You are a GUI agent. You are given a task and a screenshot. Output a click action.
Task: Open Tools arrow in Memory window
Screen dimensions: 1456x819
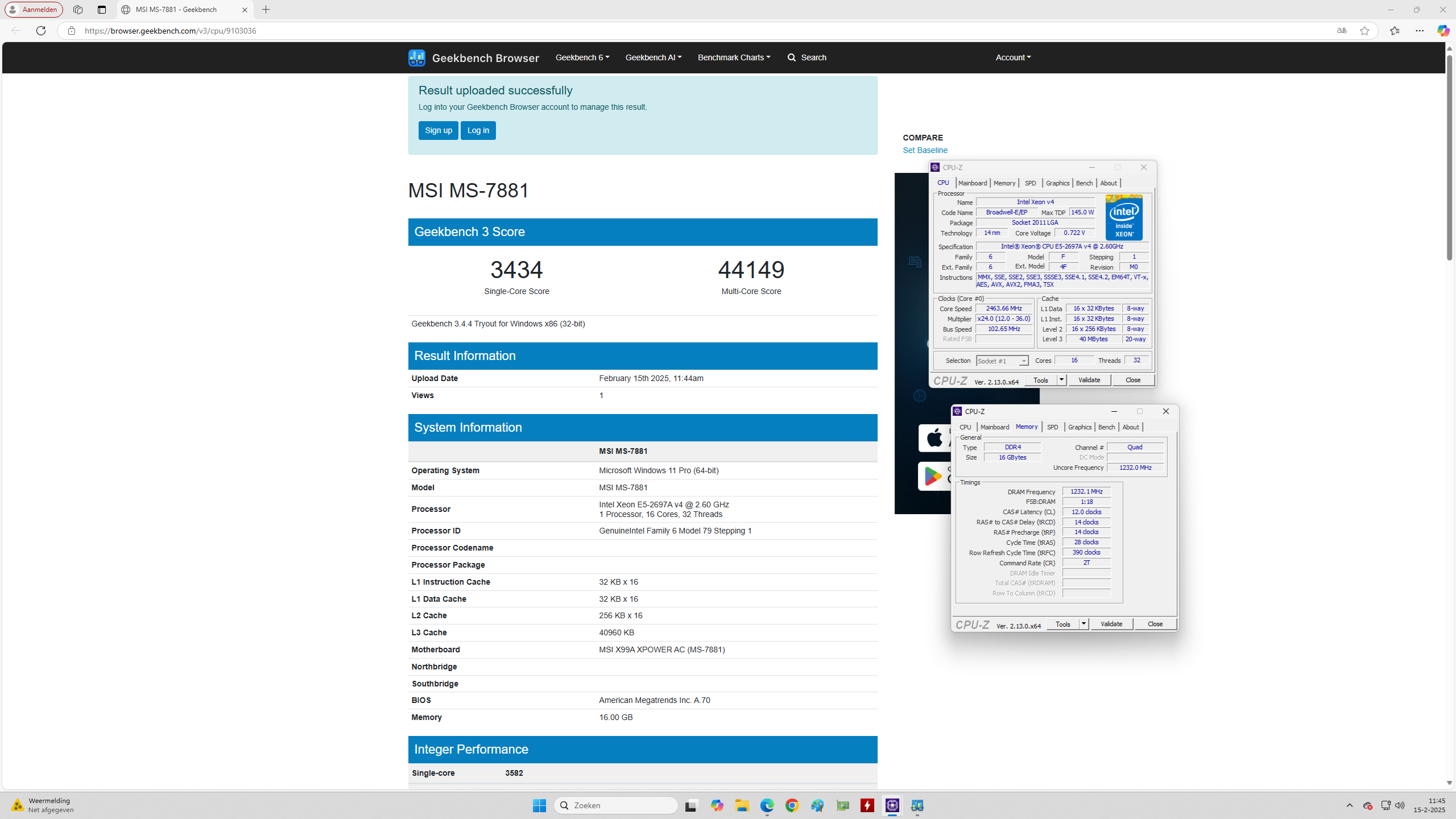point(1083,624)
